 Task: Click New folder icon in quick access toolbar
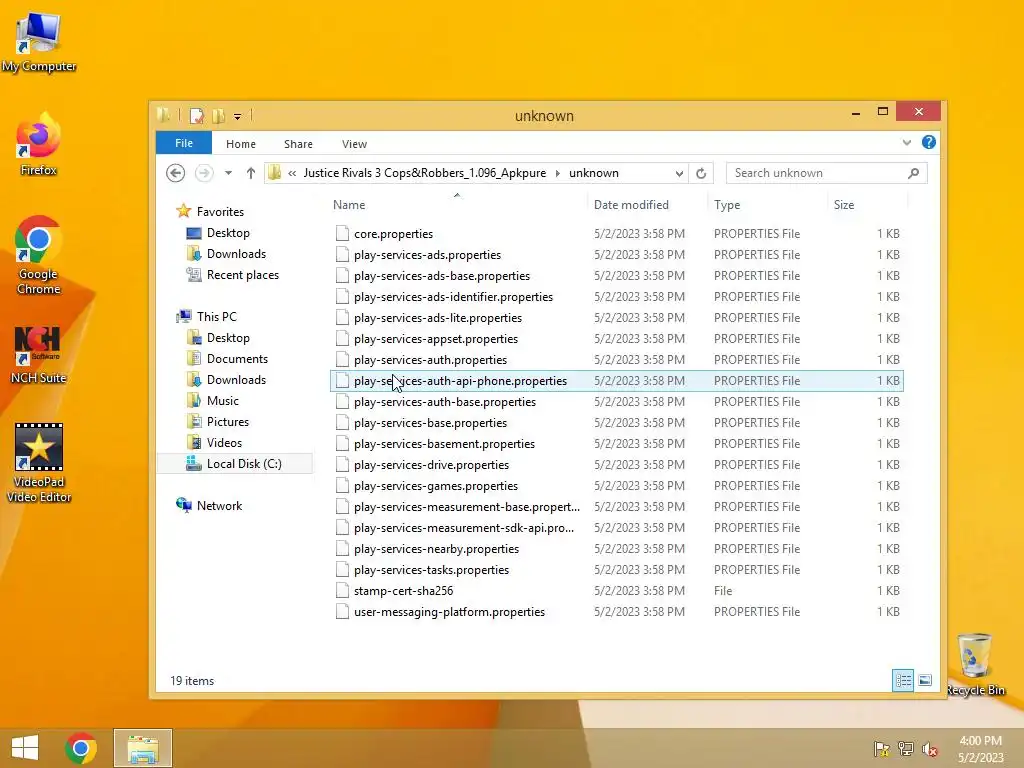(218, 116)
